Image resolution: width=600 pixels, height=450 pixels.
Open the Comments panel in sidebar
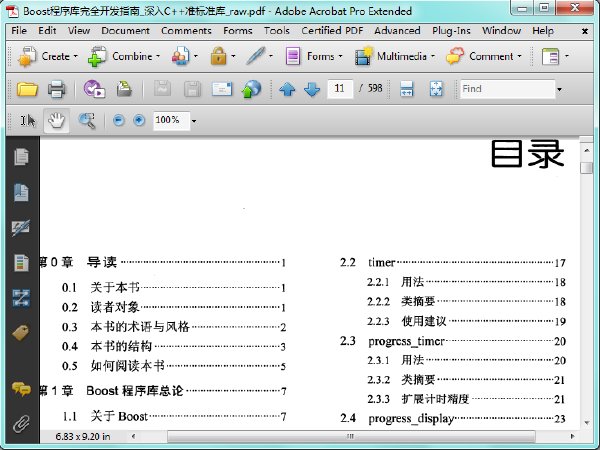click(x=21, y=389)
